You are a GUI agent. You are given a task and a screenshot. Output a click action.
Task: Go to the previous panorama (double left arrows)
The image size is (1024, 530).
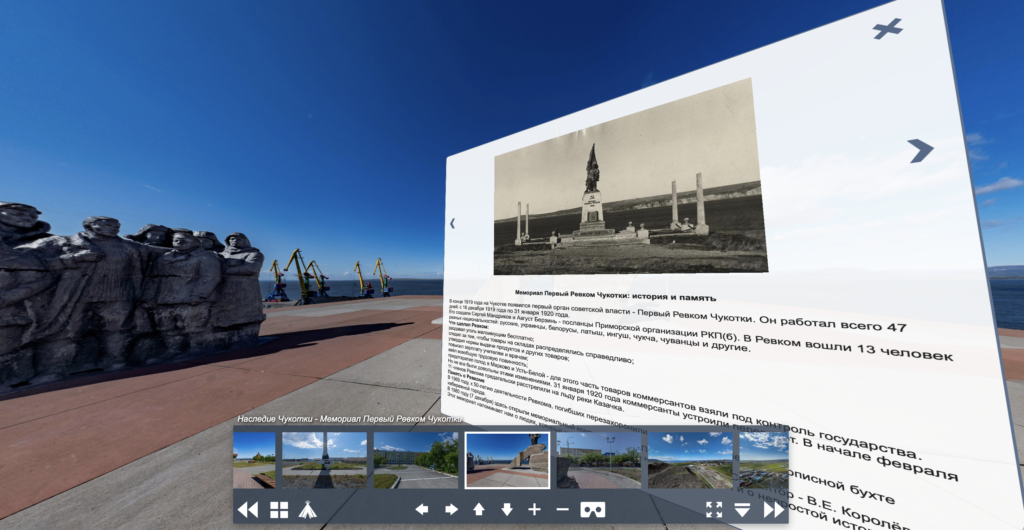coord(248,510)
